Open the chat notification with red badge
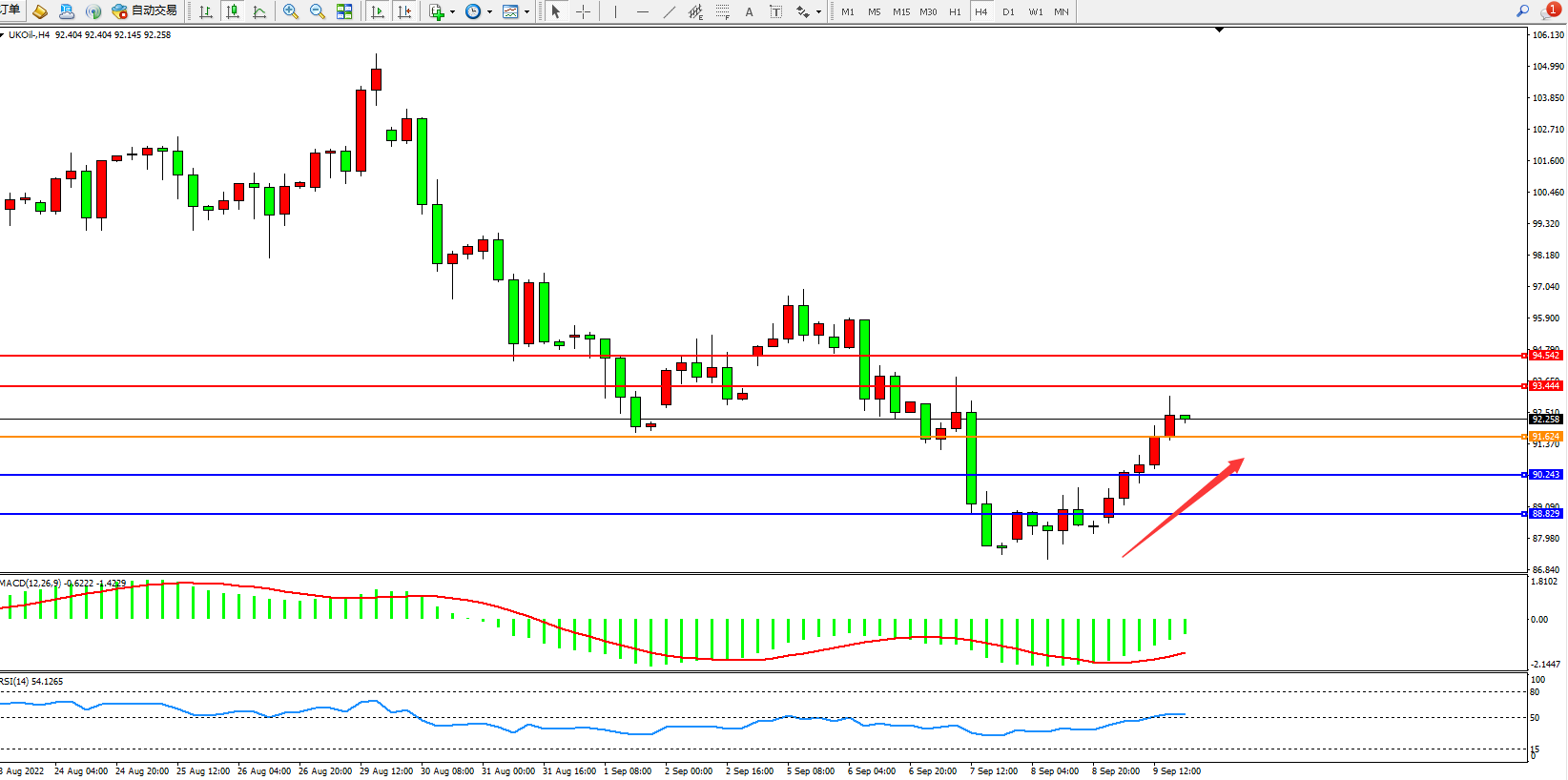The image size is (1568, 780). pyautogui.click(x=1551, y=11)
